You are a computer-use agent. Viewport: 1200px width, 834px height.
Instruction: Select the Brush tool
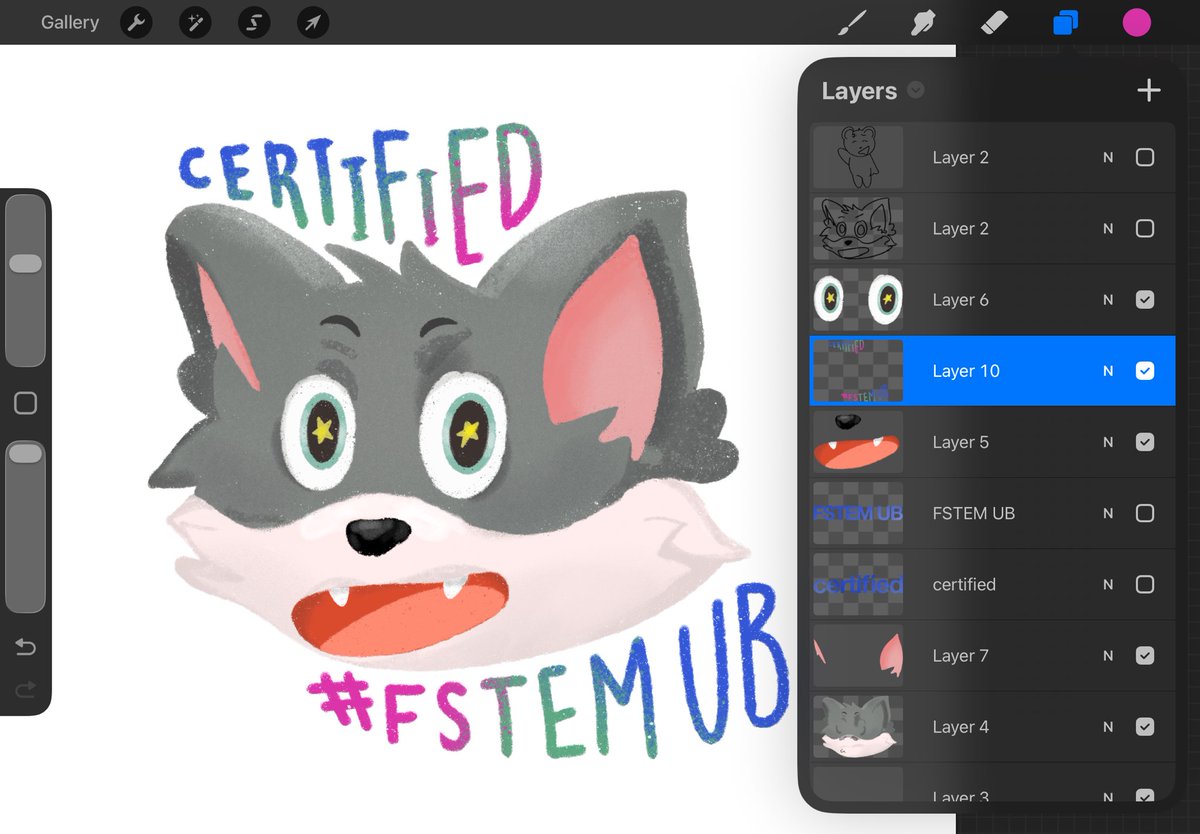[x=851, y=22]
